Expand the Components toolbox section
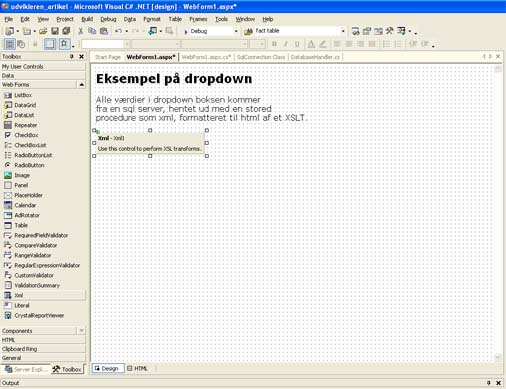506x389 pixels. coord(43,331)
